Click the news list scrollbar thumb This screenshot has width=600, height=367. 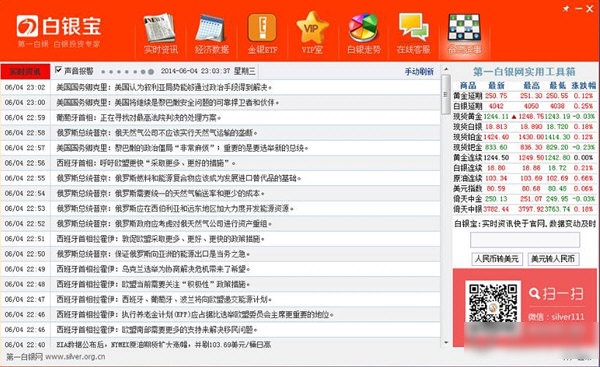445,94
